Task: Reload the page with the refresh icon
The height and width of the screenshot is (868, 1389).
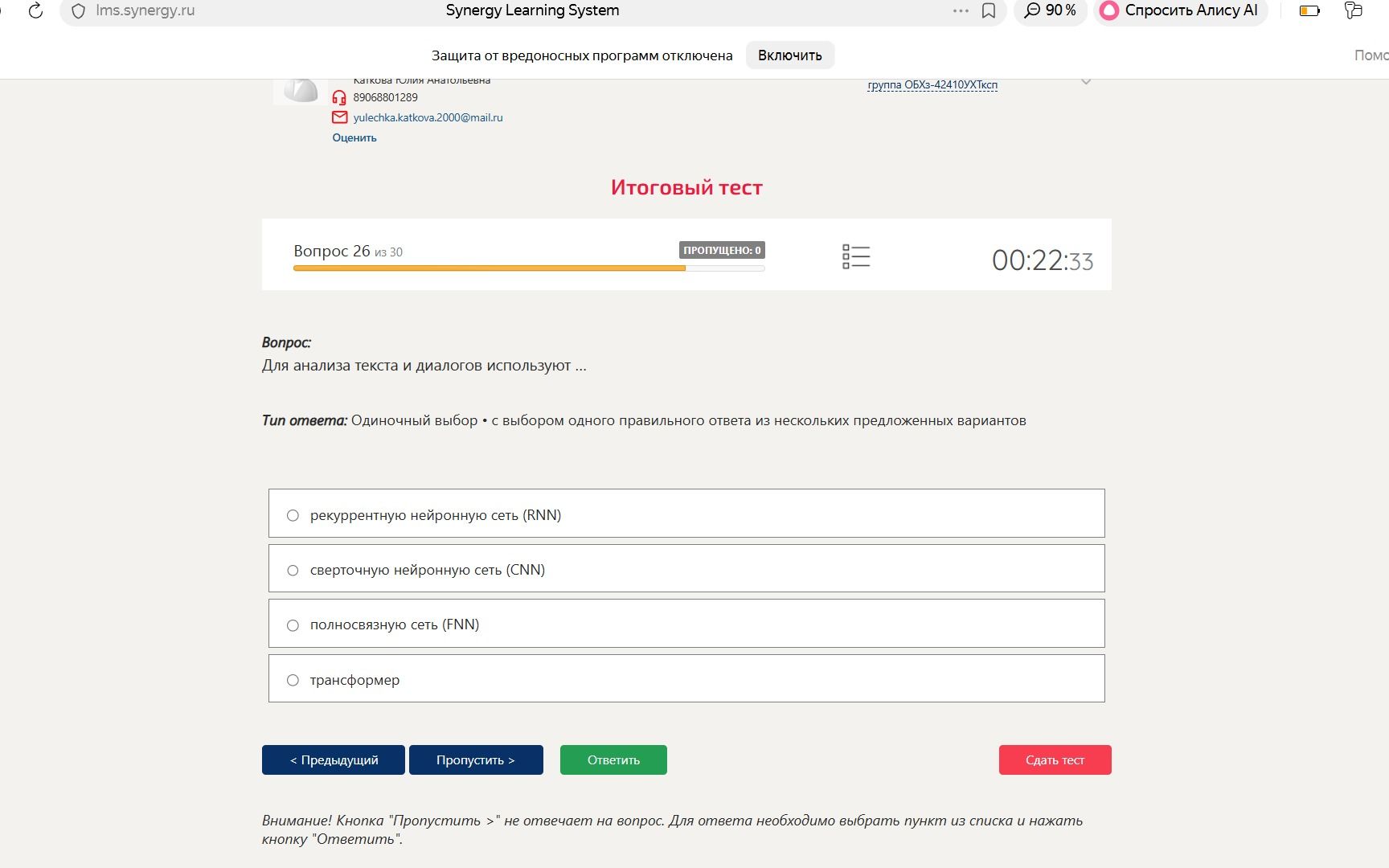Action: (x=35, y=10)
